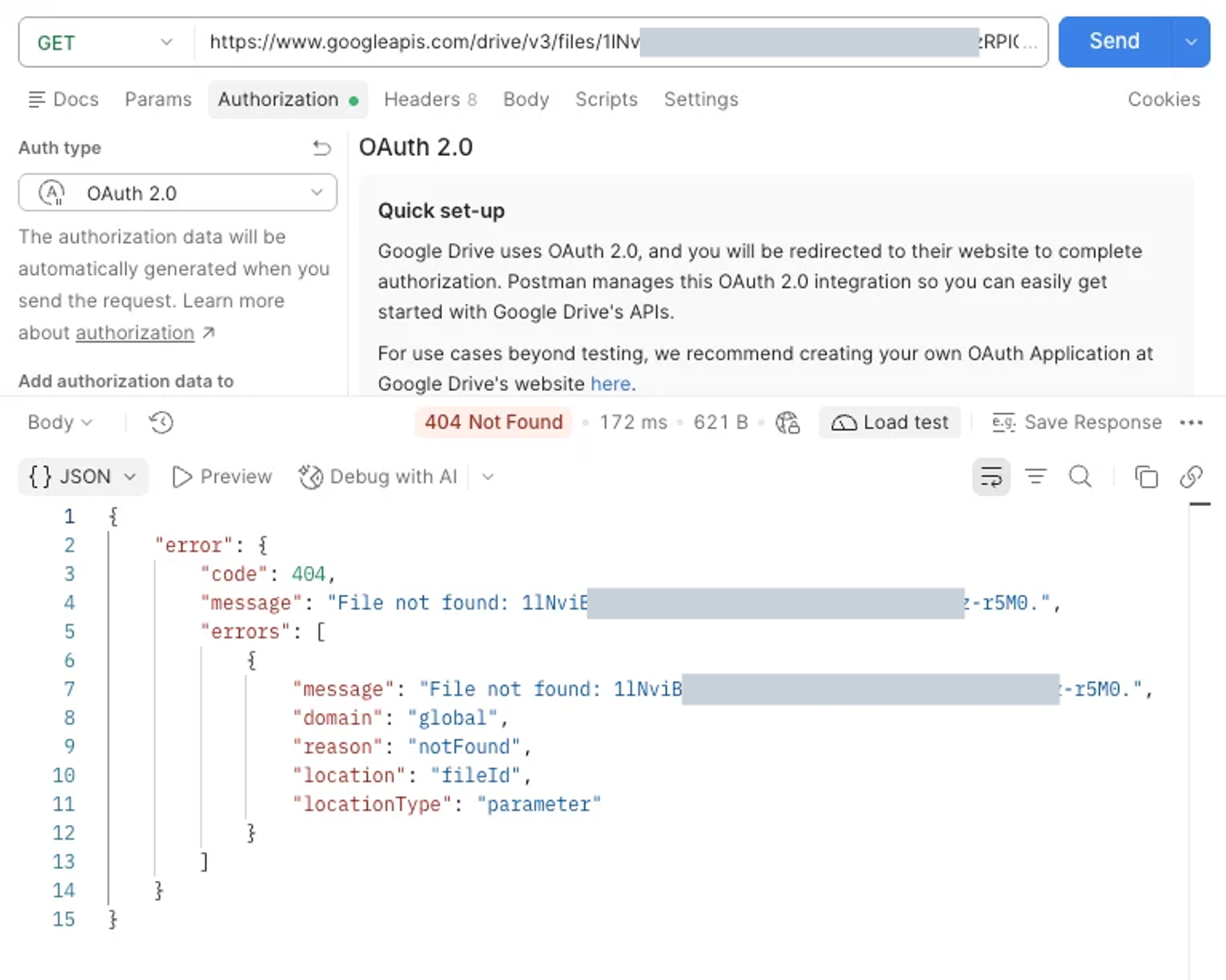
Task: Go to the Scripts tab
Action: click(606, 100)
